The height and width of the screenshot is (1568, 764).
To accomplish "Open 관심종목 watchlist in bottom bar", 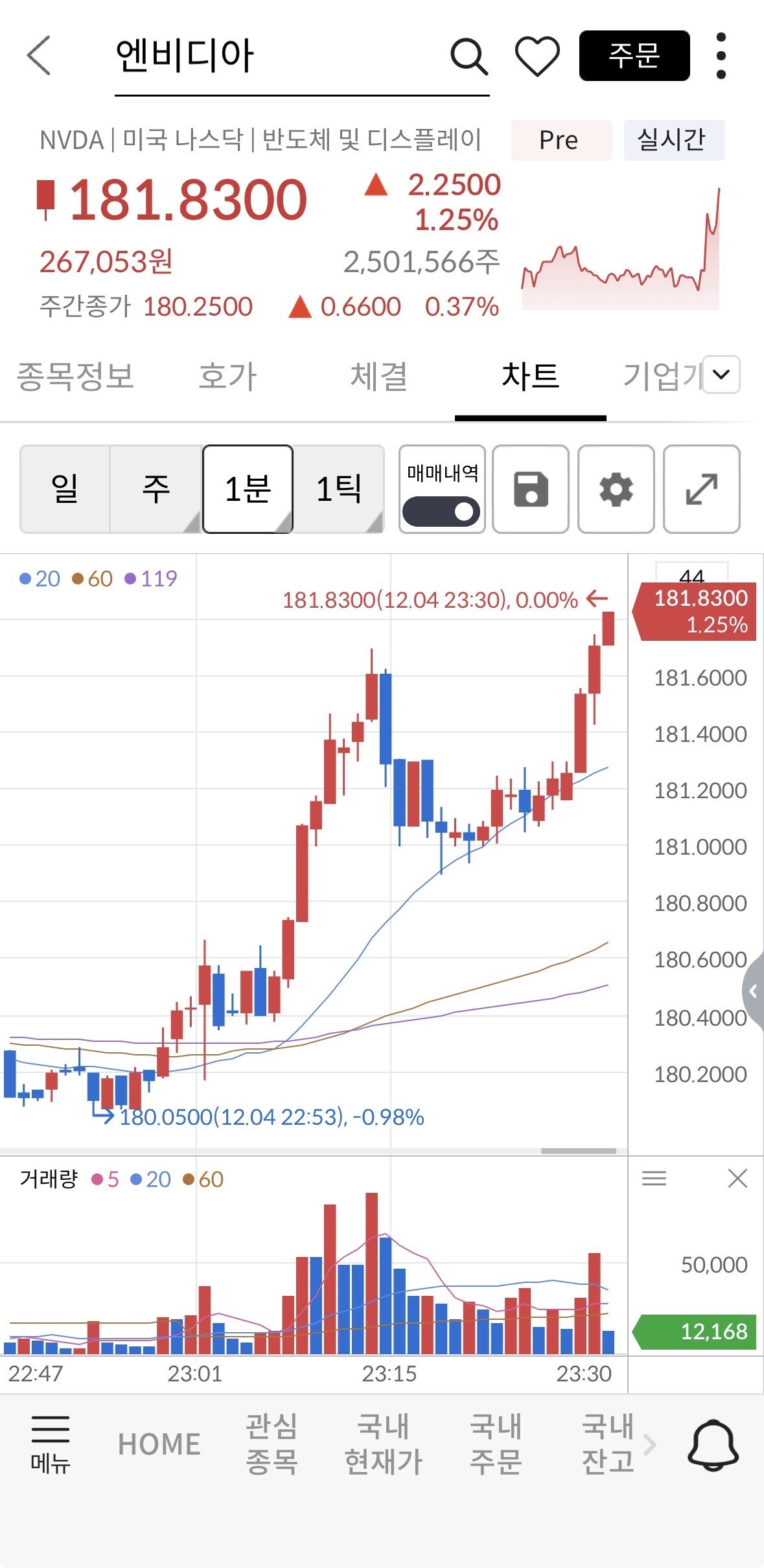I will coord(272,1444).
